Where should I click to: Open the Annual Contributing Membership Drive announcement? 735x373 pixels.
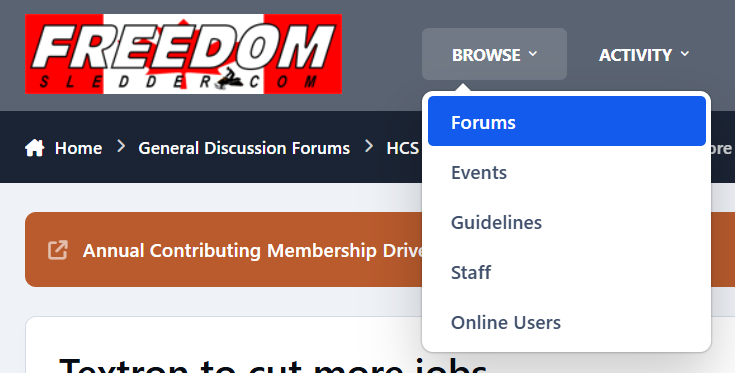254,250
